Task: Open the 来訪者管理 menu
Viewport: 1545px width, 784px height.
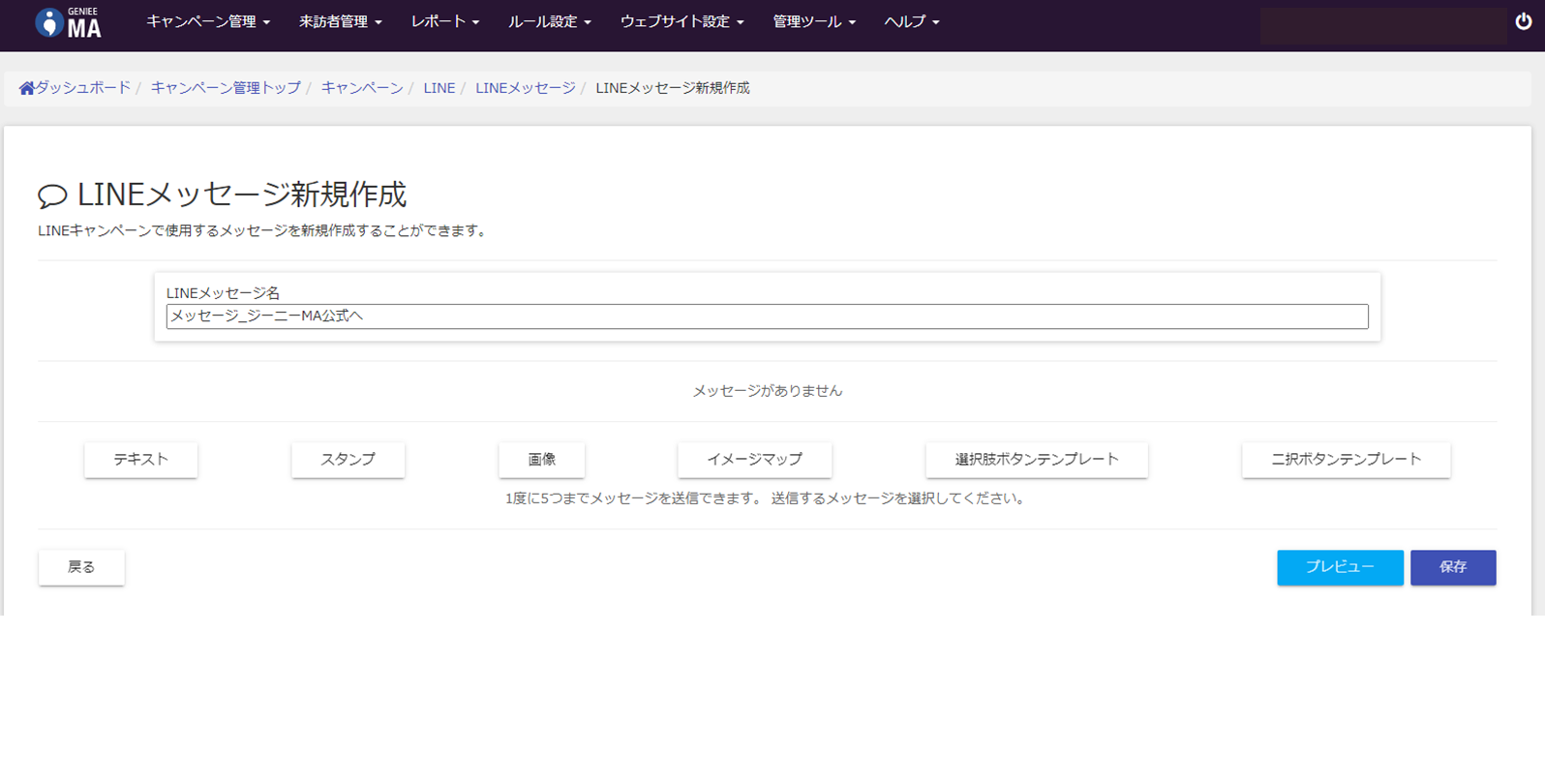Action: point(341,21)
